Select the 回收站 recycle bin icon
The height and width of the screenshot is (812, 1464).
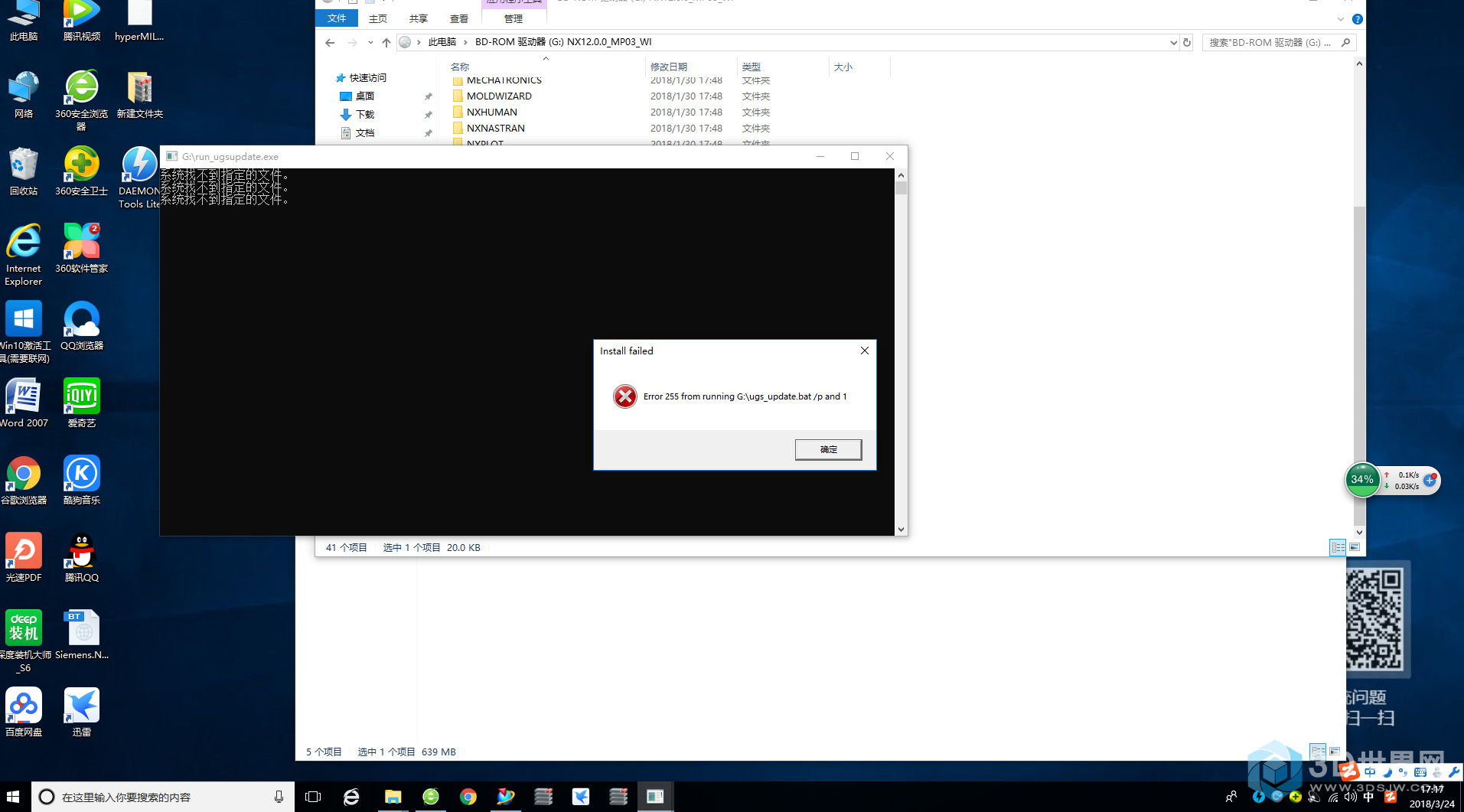(24, 171)
